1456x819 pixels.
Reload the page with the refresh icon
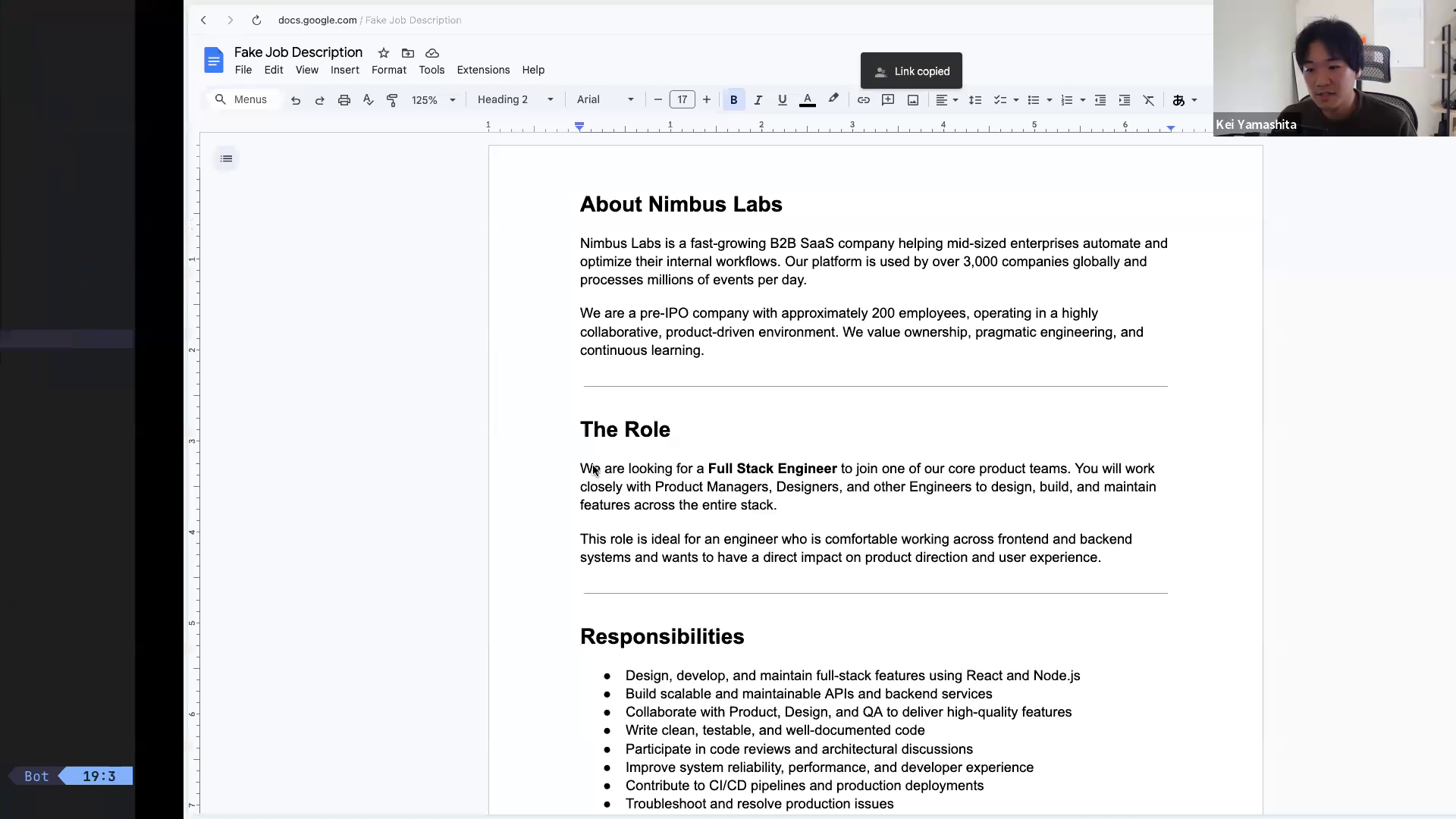click(x=256, y=20)
